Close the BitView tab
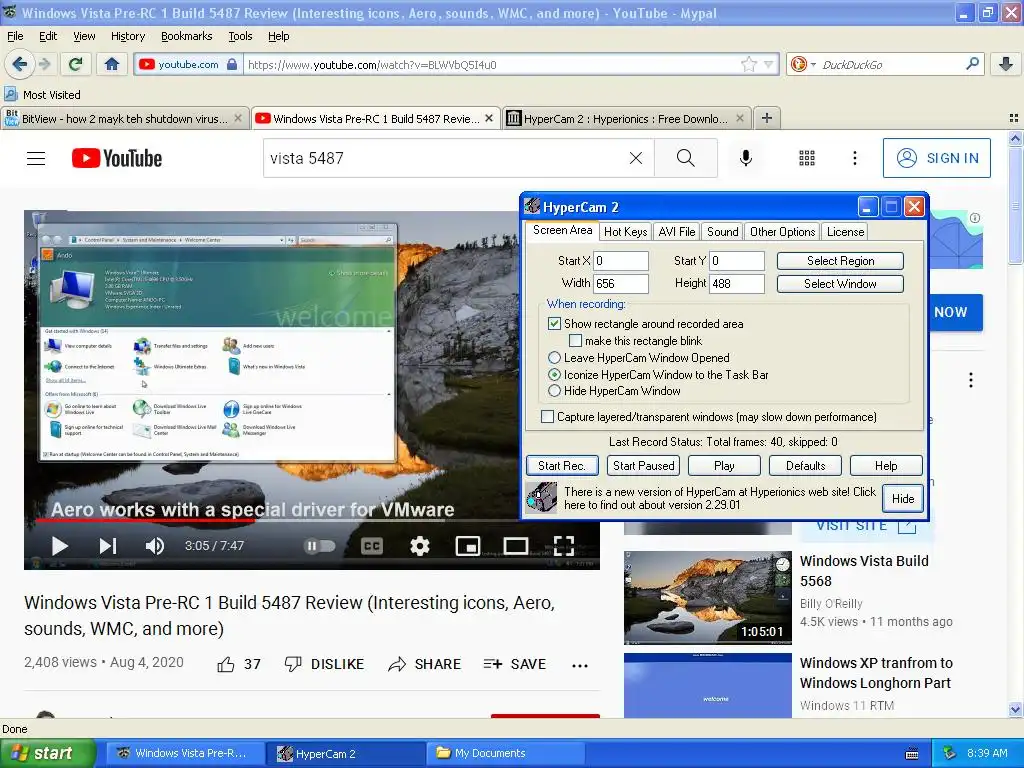This screenshot has height=768, width=1024. [238, 118]
